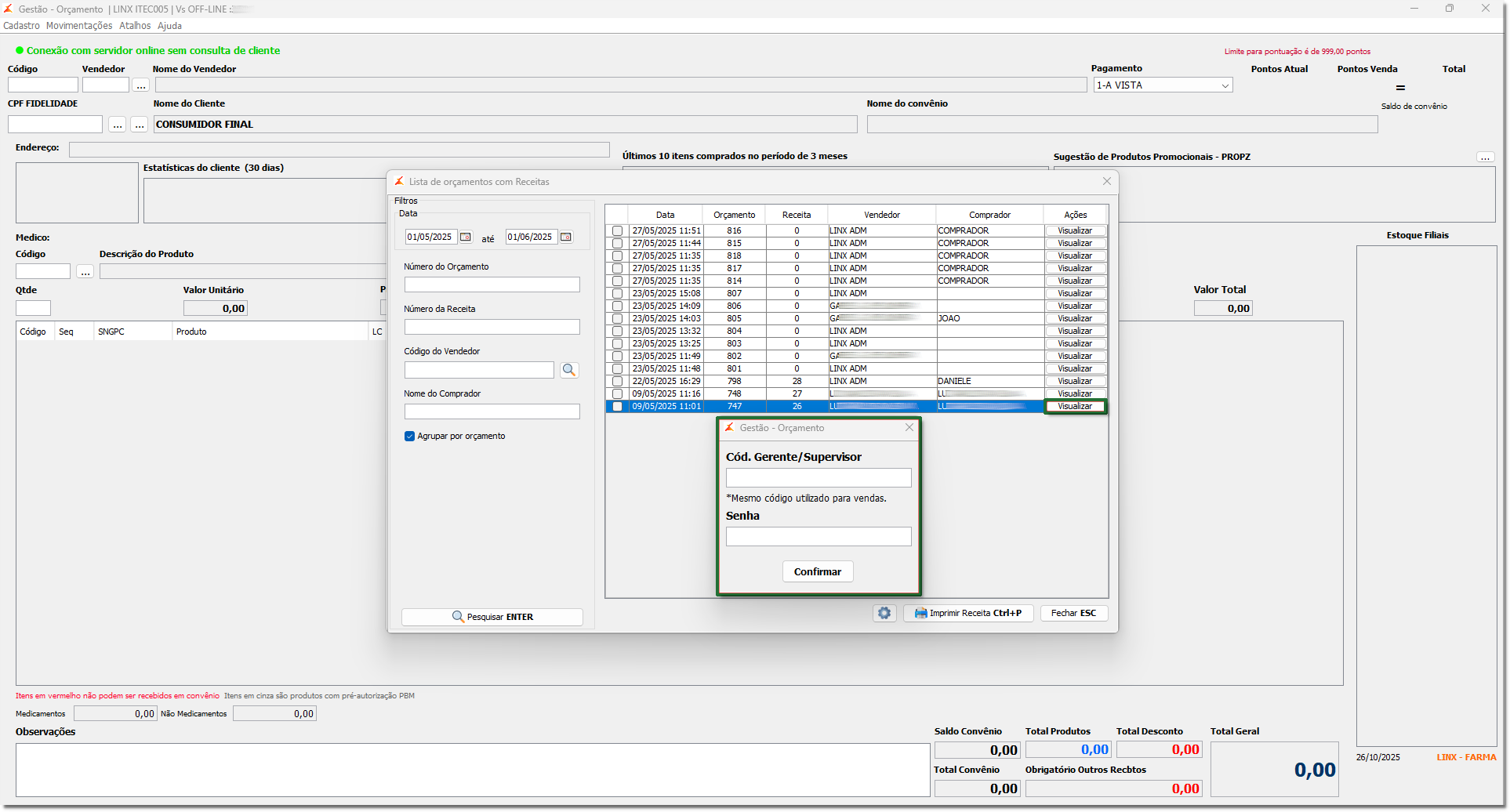Image resolution: width=1510 pixels, height=812 pixels.
Task: Open the Ajuda menu
Action: coord(169,26)
